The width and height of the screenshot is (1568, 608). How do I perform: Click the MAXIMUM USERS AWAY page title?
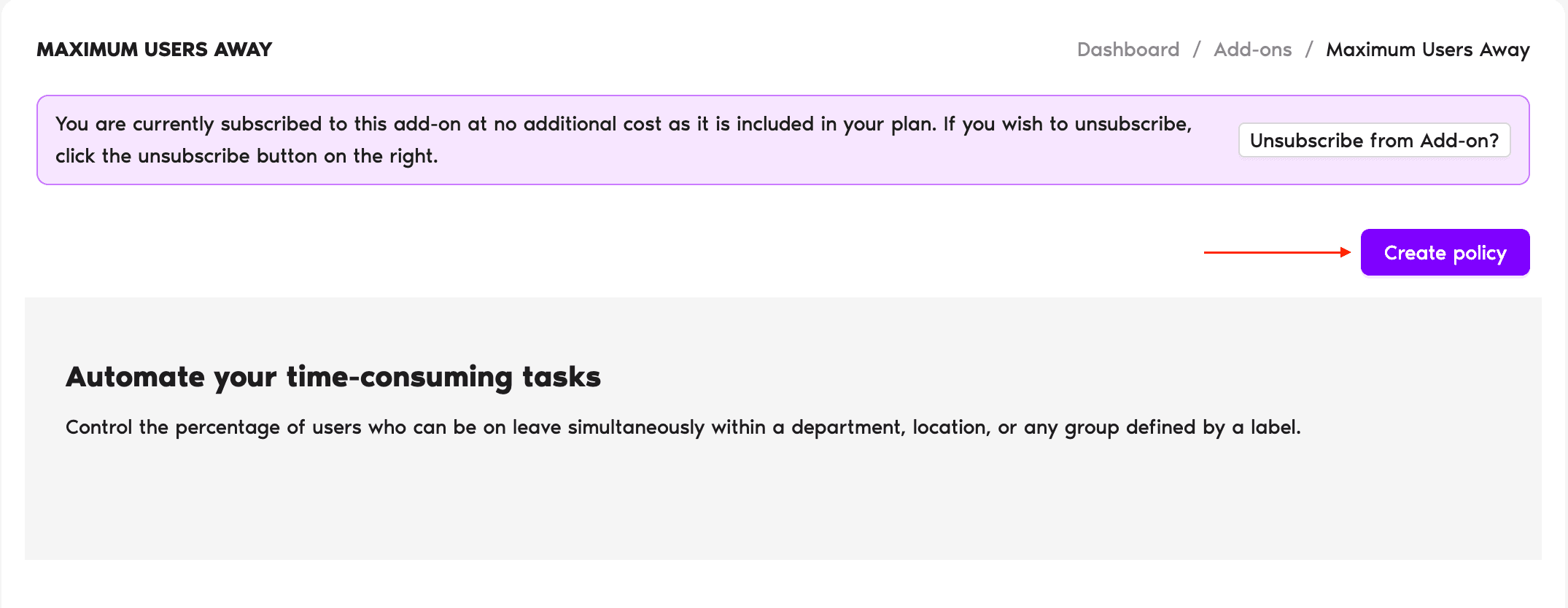(154, 50)
